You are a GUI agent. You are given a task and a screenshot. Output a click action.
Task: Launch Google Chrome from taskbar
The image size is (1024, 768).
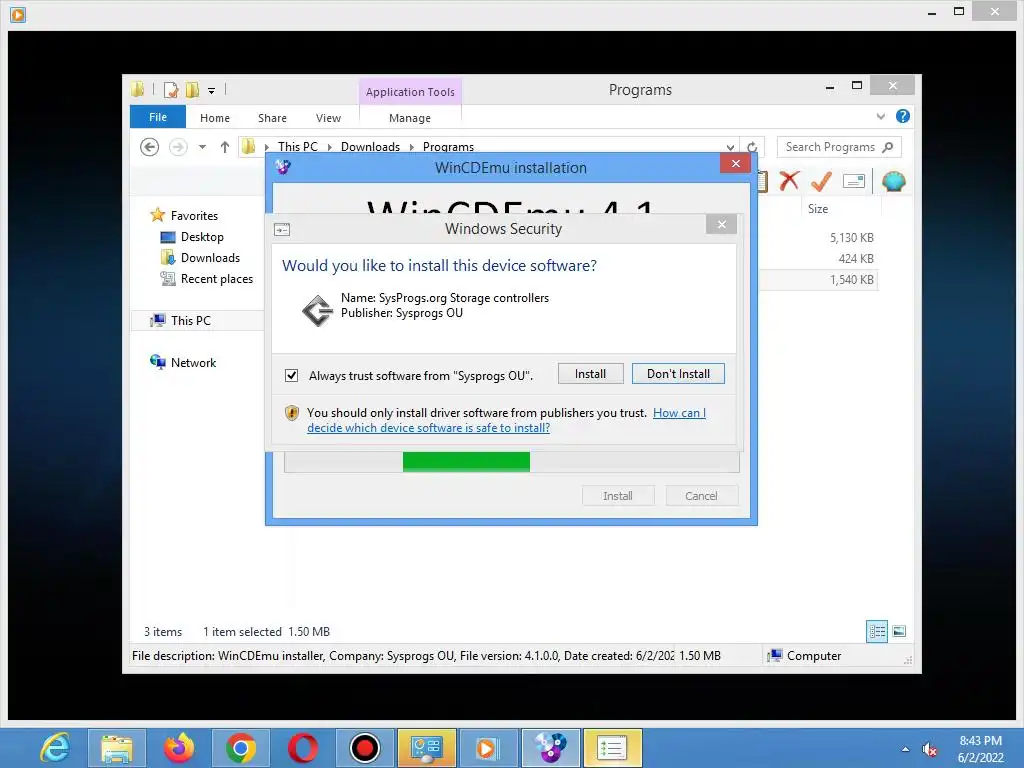[240, 748]
